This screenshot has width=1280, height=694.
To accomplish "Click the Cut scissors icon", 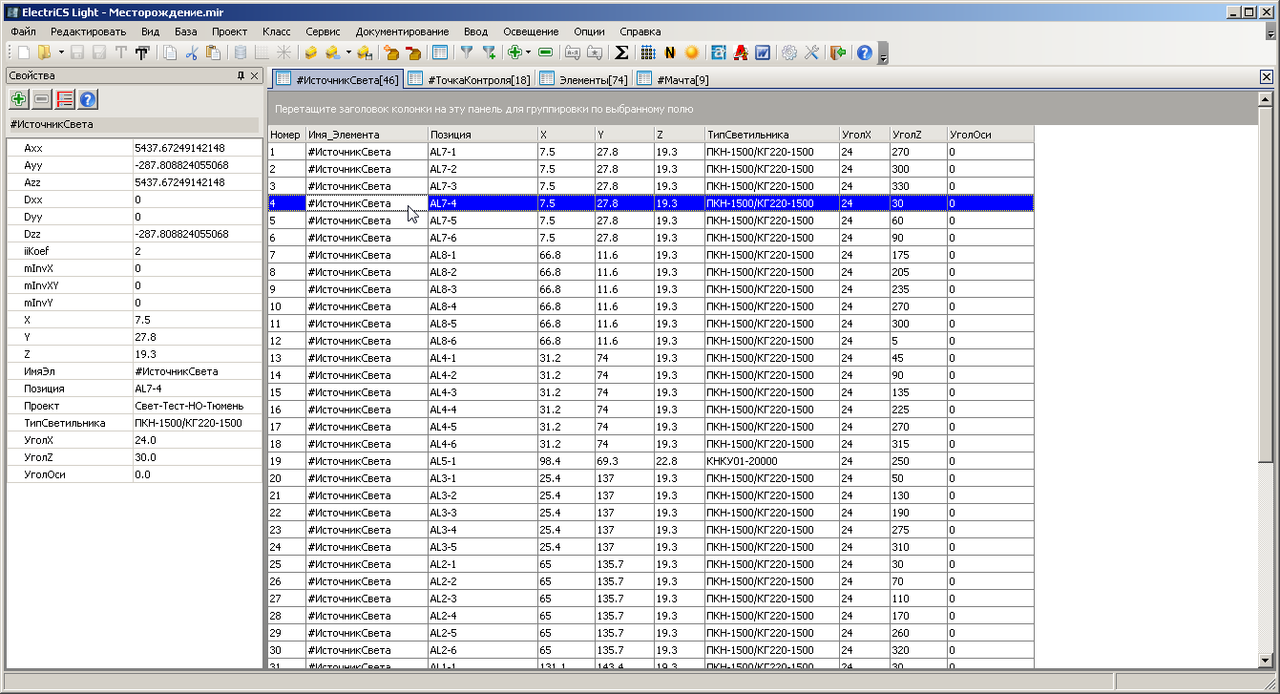I will tap(191, 52).
